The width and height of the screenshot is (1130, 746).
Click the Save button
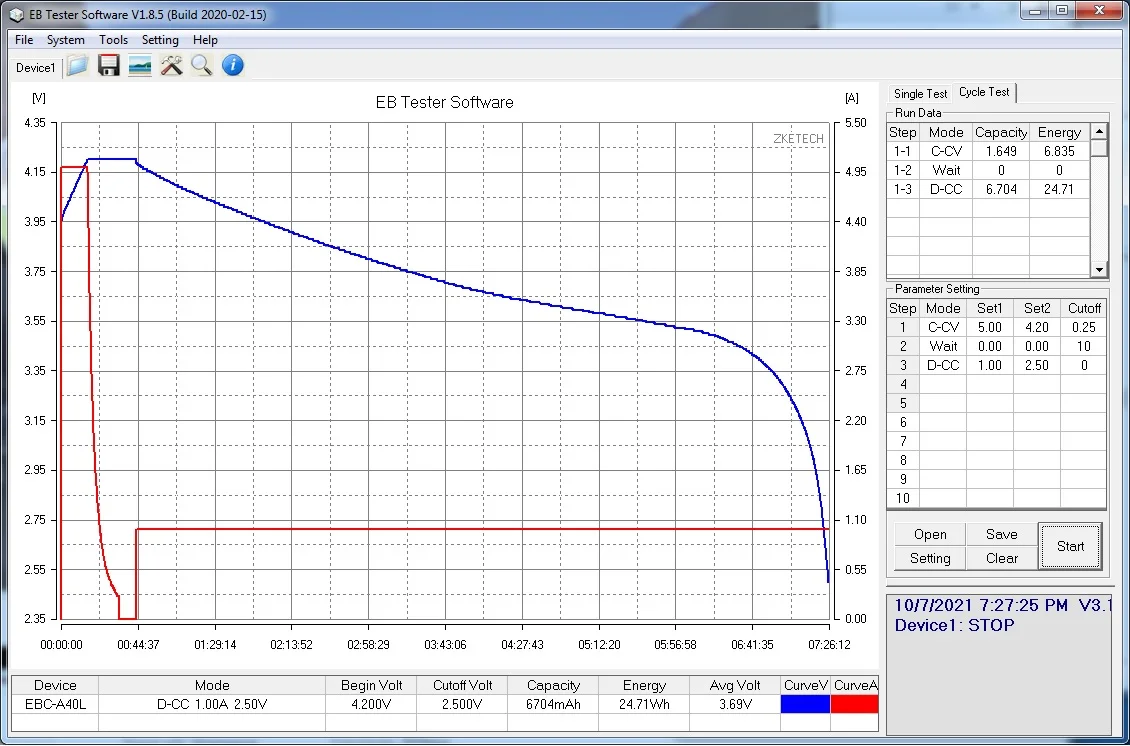[x=1002, y=535]
